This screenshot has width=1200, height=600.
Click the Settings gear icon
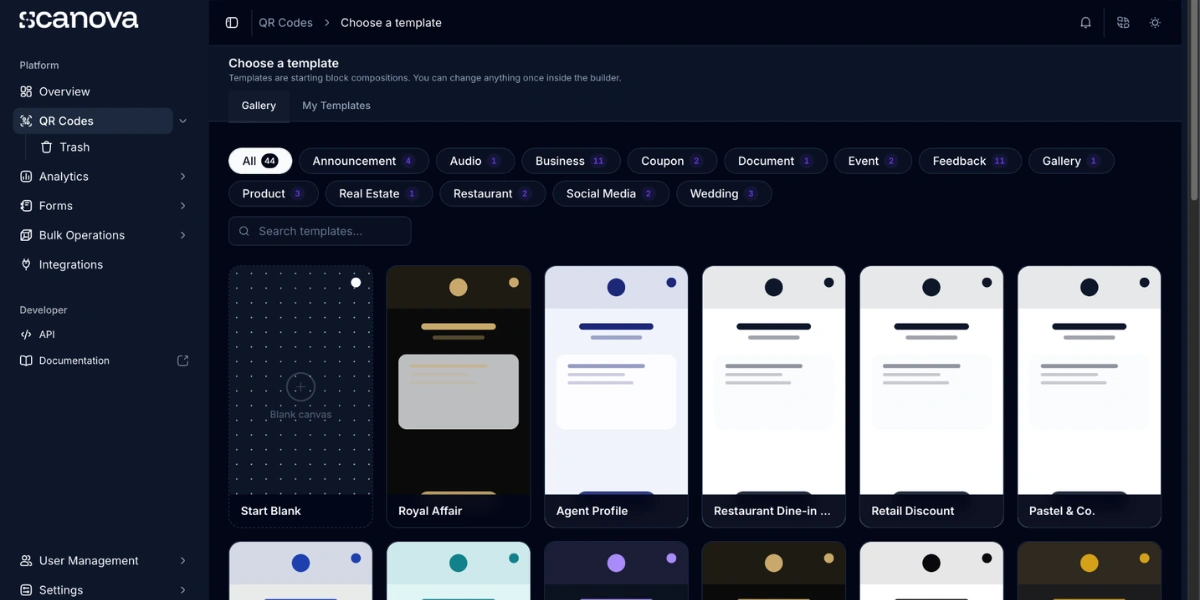26,590
